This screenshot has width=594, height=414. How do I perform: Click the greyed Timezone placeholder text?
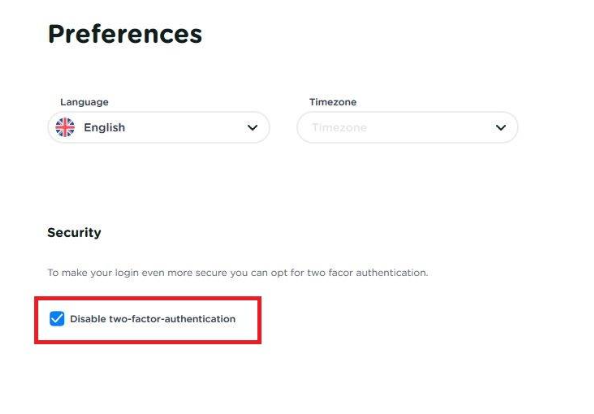tap(339, 128)
